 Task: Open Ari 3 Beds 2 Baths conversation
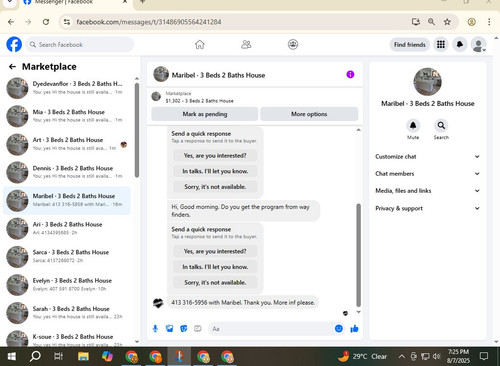[67, 228]
